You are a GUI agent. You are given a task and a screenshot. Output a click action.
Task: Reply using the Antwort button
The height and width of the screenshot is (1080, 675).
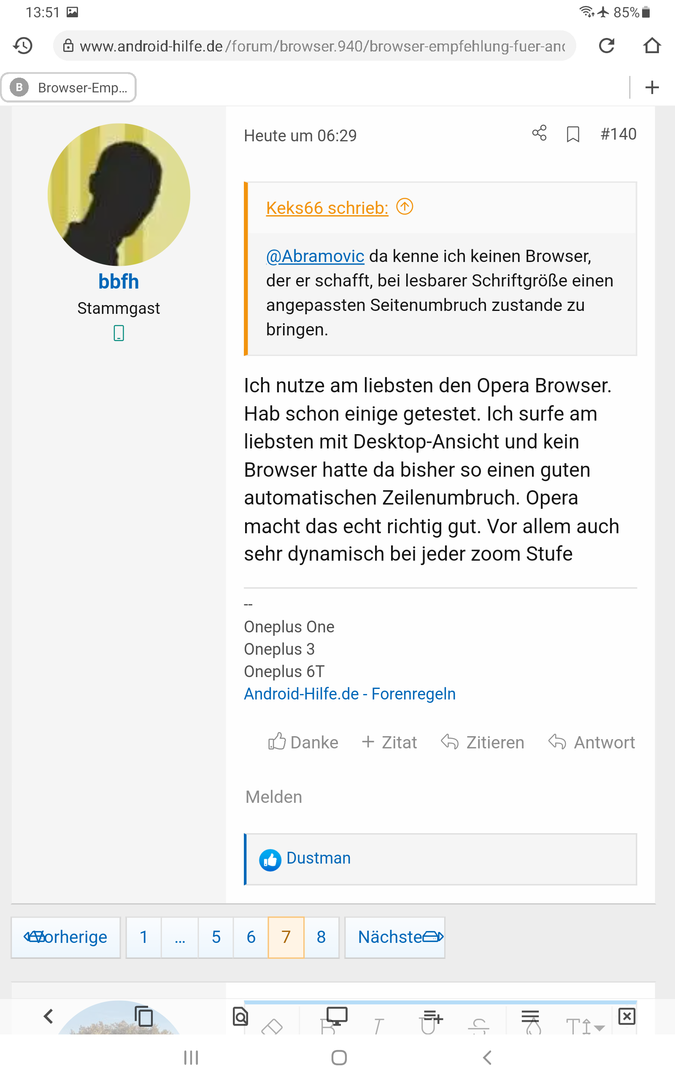point(592,742)
